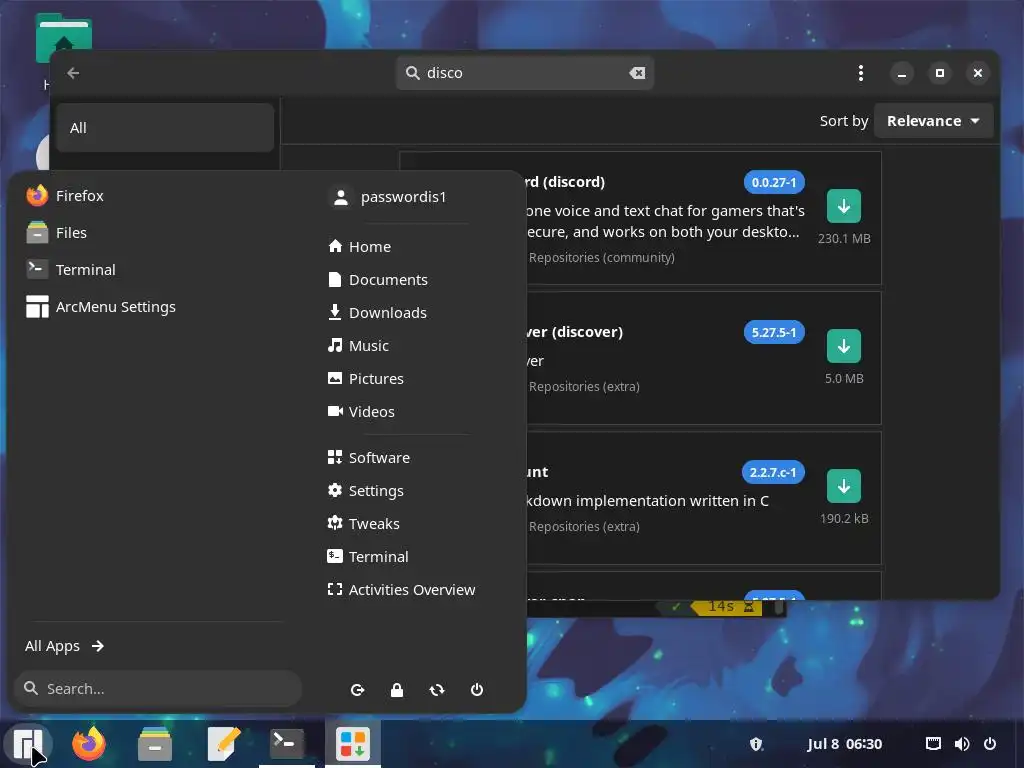The image size is (1024, 768).
Task: Install the 190.2 kB markdown package
Action: pyautogui.click(x=844, y=486)
